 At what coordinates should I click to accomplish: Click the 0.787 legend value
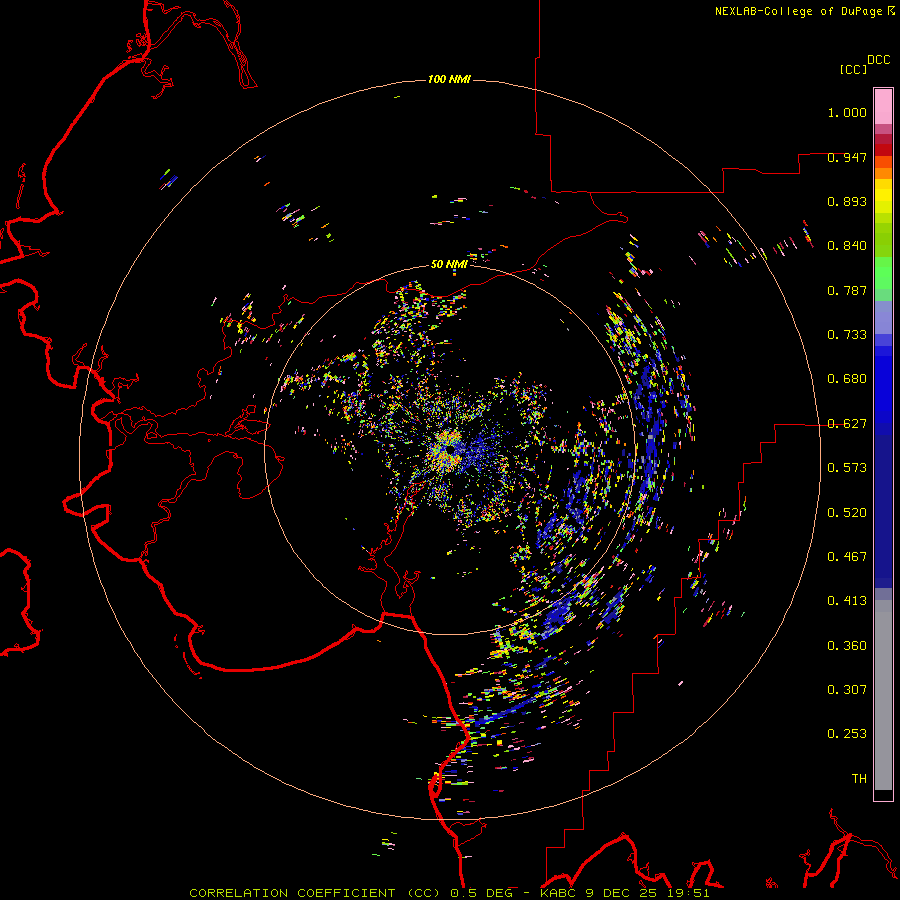pyautogui.click(x=847, y=290)
